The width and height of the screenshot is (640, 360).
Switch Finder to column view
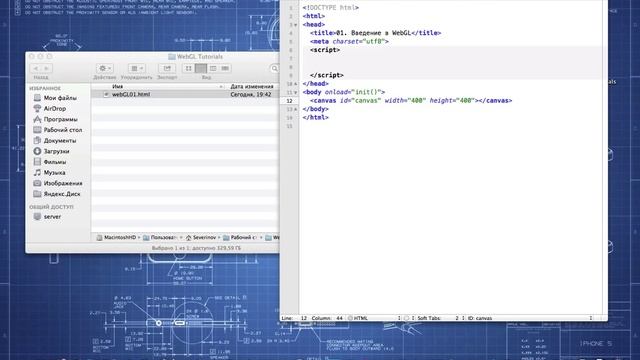tap(213, 68)
